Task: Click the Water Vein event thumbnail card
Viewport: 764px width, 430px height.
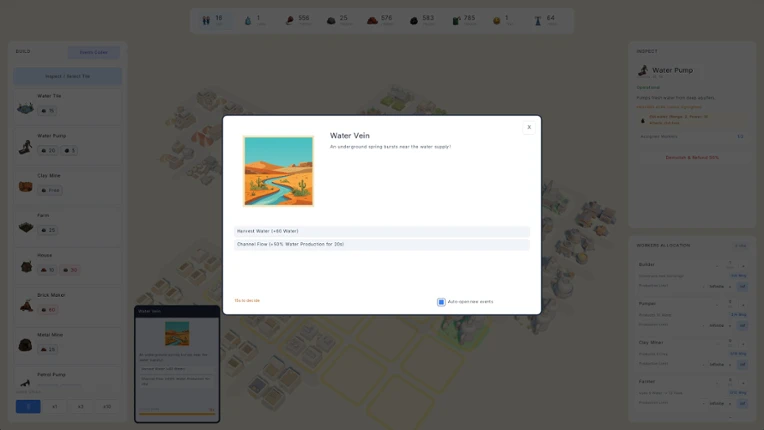Action: coord(177,364)
